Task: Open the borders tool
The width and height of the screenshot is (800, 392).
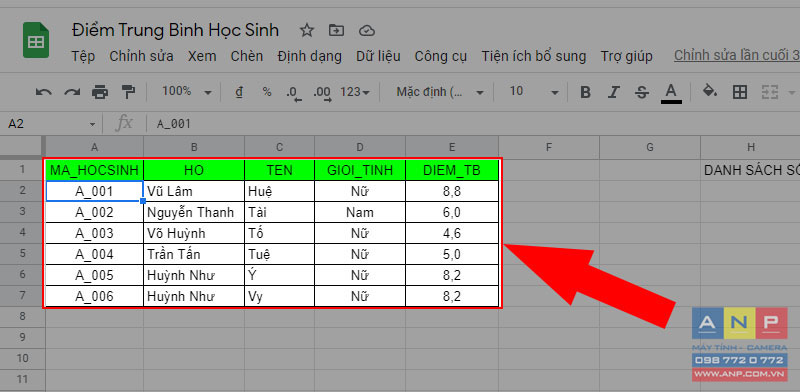Action: tap(740, 92)
